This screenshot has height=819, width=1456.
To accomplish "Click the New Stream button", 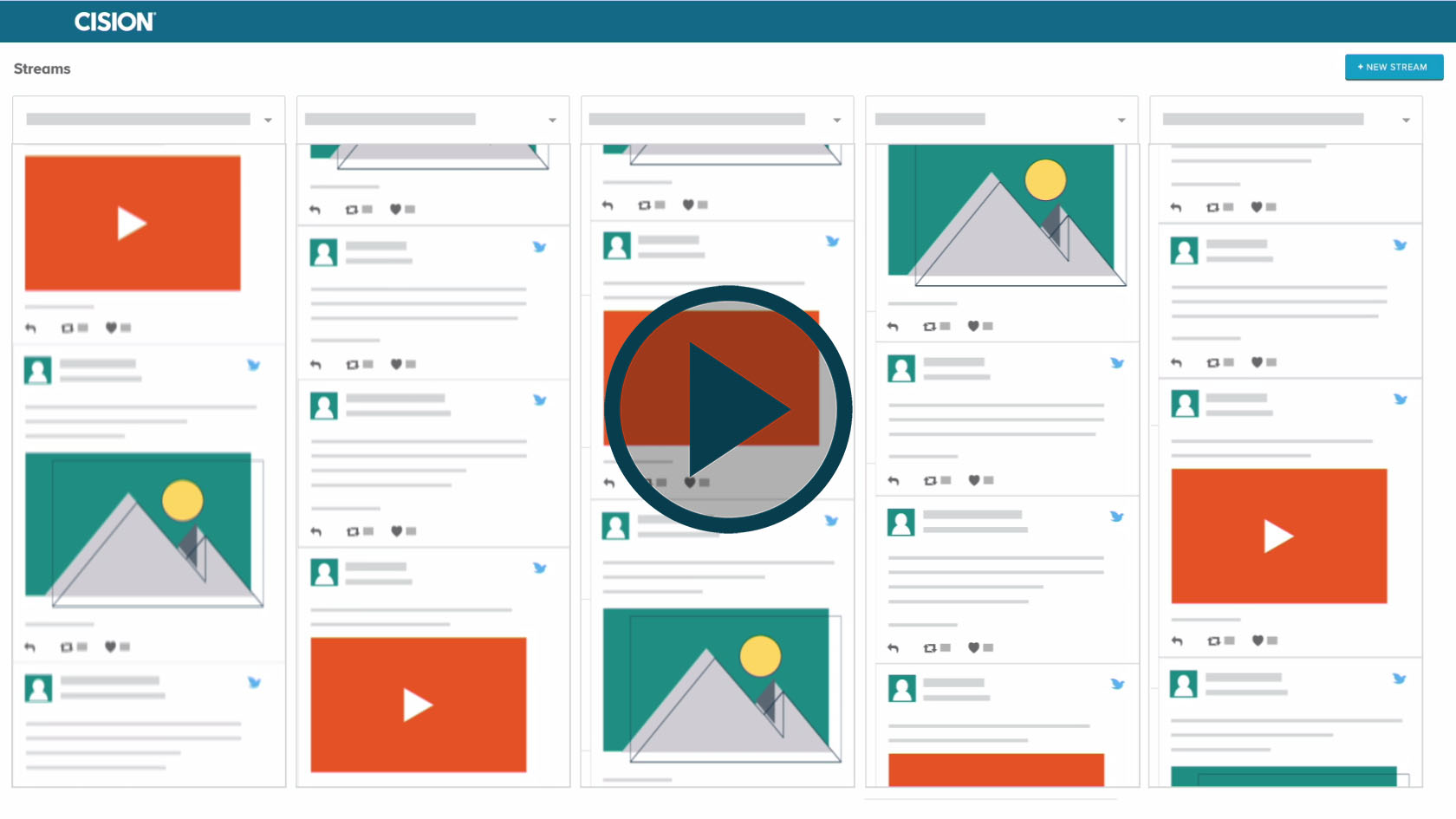I will pos(1394,67).
